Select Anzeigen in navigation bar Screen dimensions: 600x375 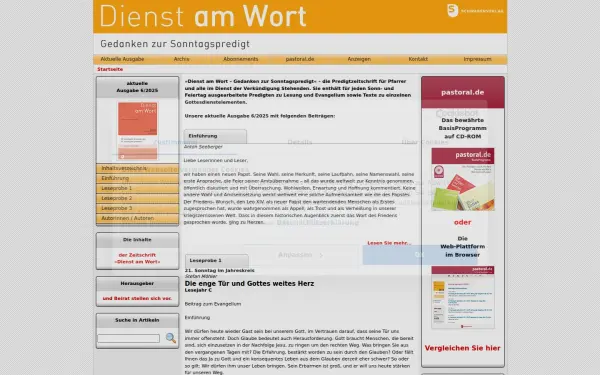click(x=359, y=59)
